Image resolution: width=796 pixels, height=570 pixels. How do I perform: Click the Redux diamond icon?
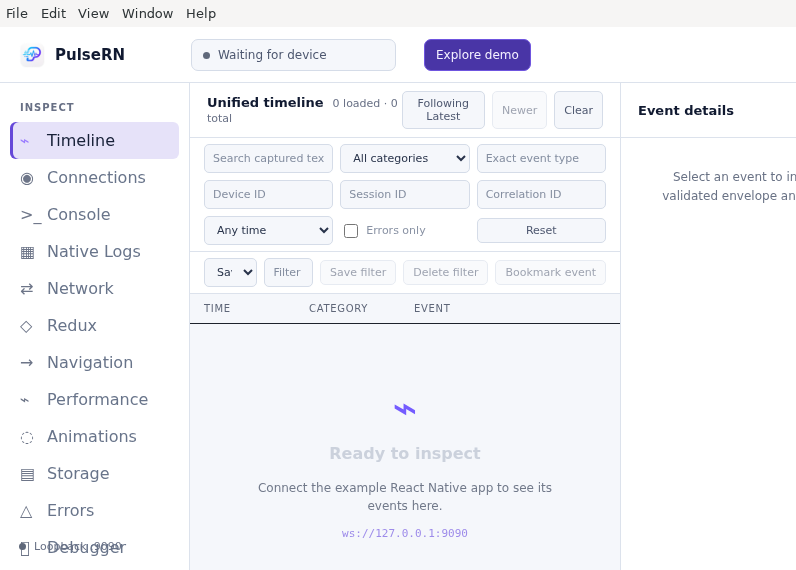click(x=26, y=326)
